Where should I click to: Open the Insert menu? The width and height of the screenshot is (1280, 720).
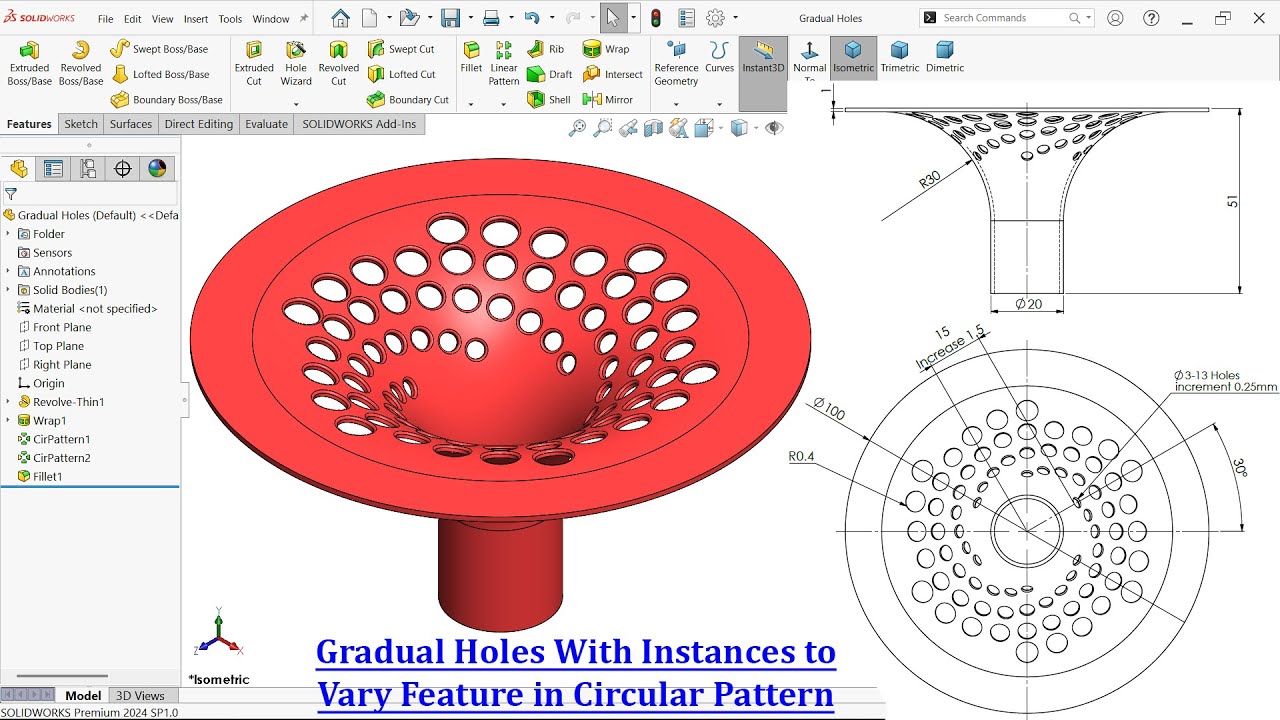point(196,19)
